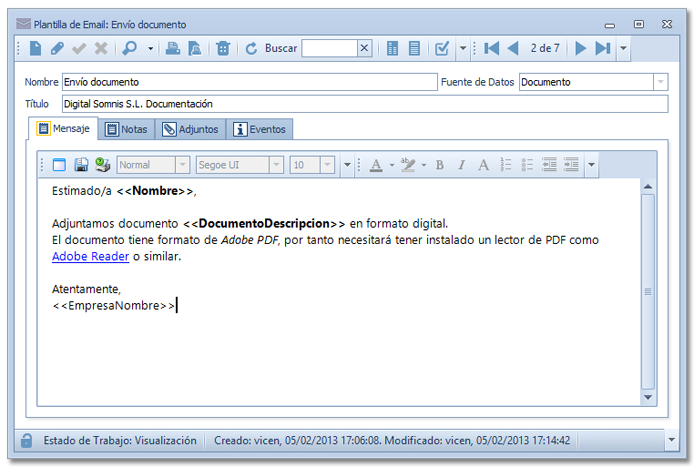Expand the formatting toolbar overflow arrow
The width and height of the screenshot is (694, 467).
[591, 165]
